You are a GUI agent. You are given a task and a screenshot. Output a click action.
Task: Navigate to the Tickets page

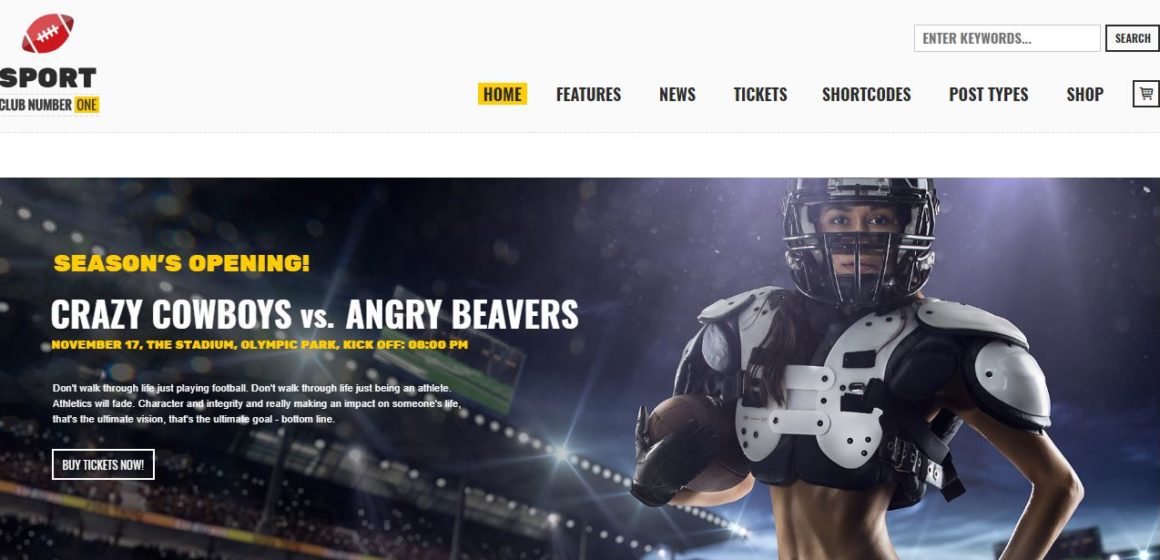pyautogui.click(x=761, y=95)
